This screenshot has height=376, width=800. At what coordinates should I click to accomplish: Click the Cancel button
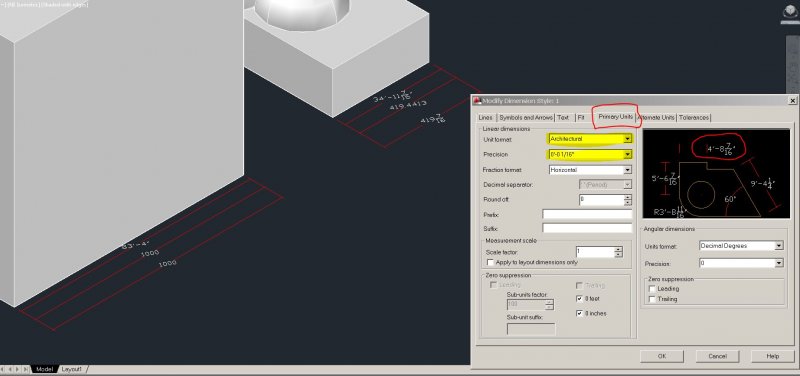717,356
